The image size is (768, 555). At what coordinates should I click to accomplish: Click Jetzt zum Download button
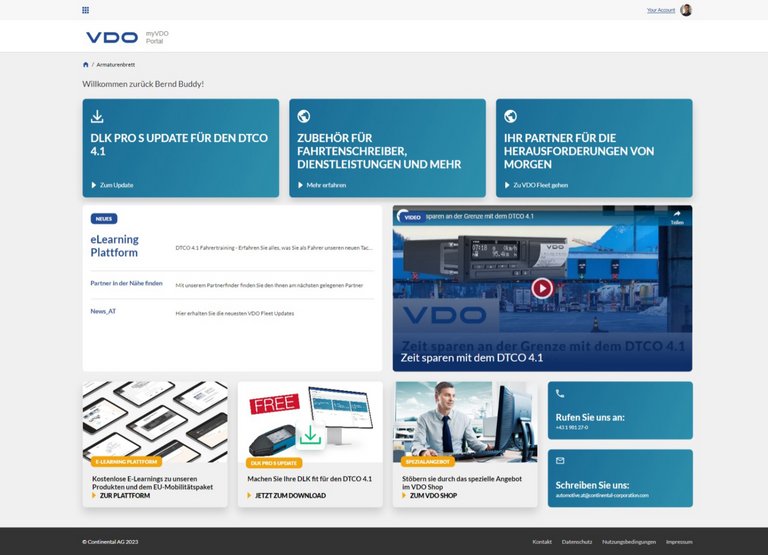point(289,495)
